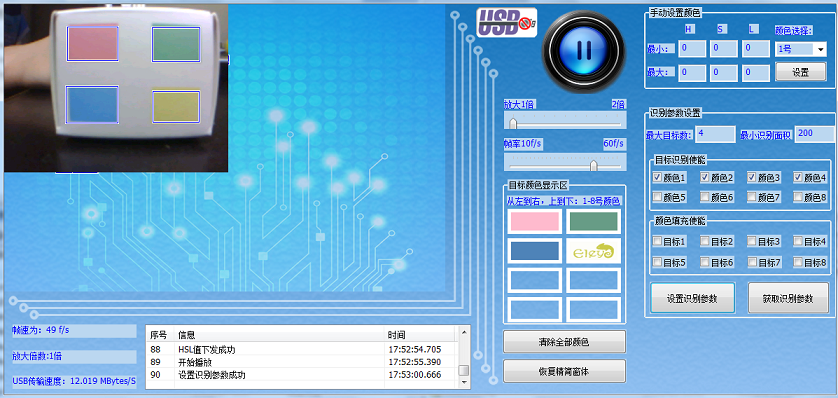
Task: Click the USB传输速度 status text
Action: (74, 381)
